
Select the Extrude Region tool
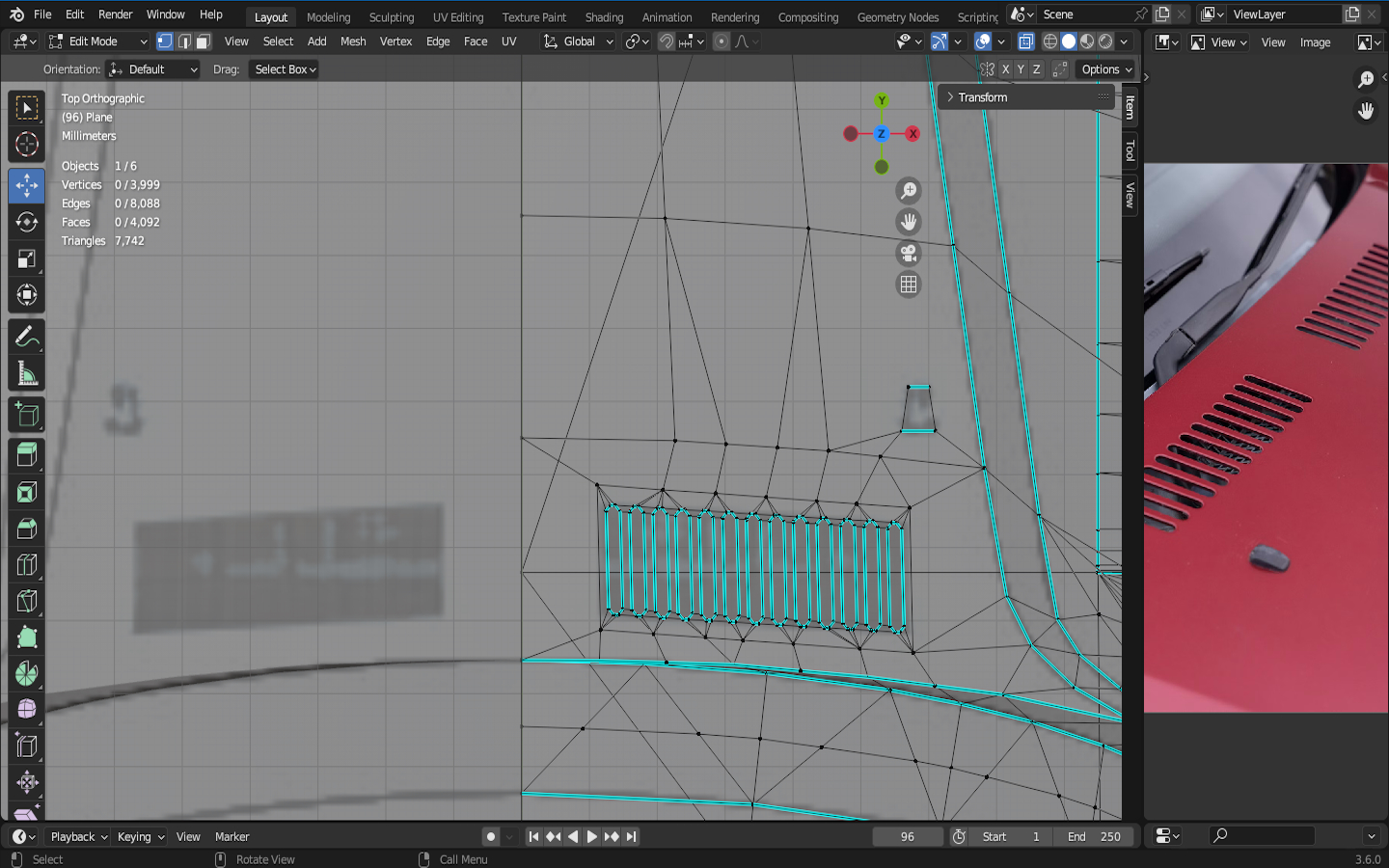tap(27, 455)
